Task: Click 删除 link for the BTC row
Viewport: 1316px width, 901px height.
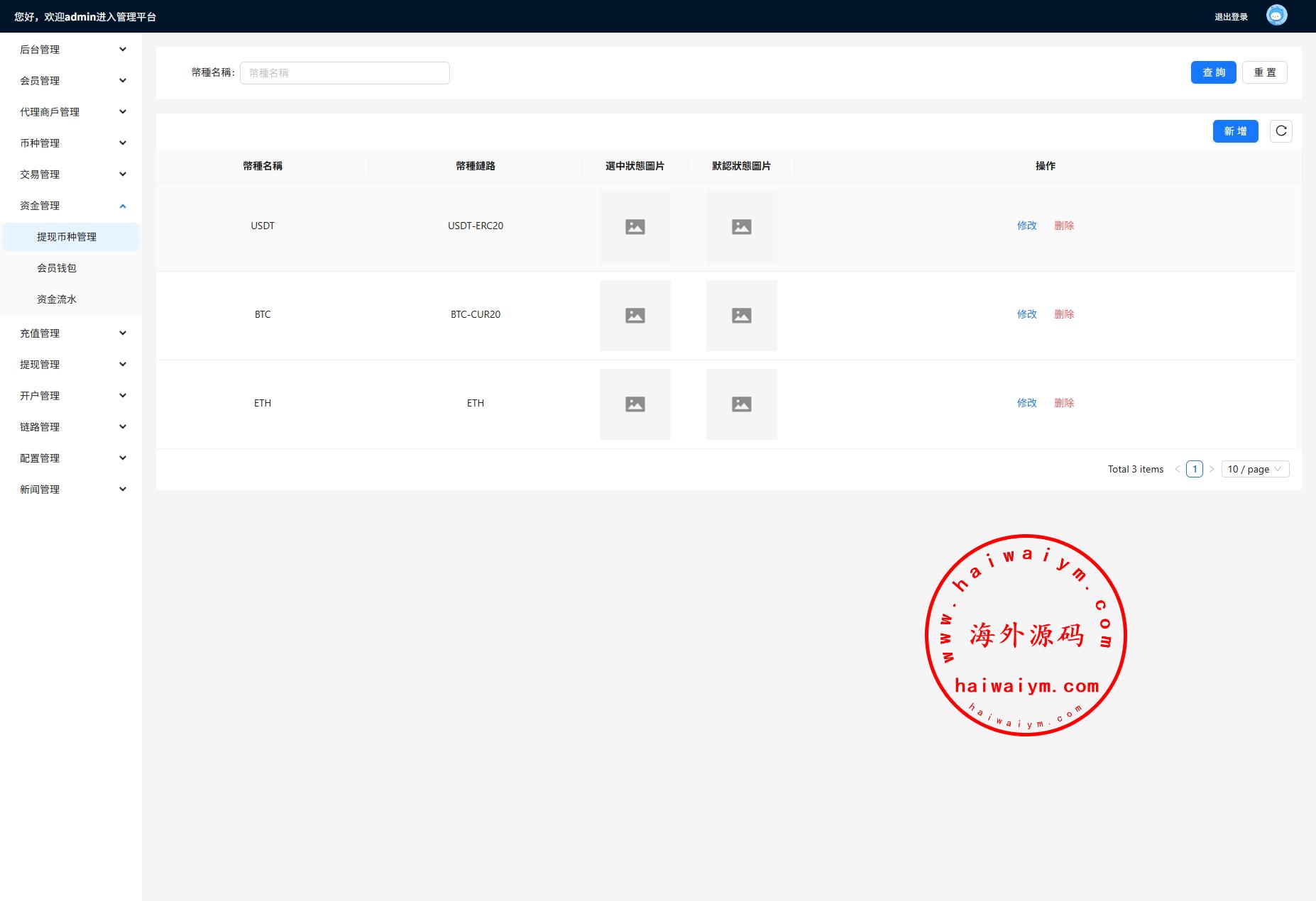Action: pos(1063,314)
